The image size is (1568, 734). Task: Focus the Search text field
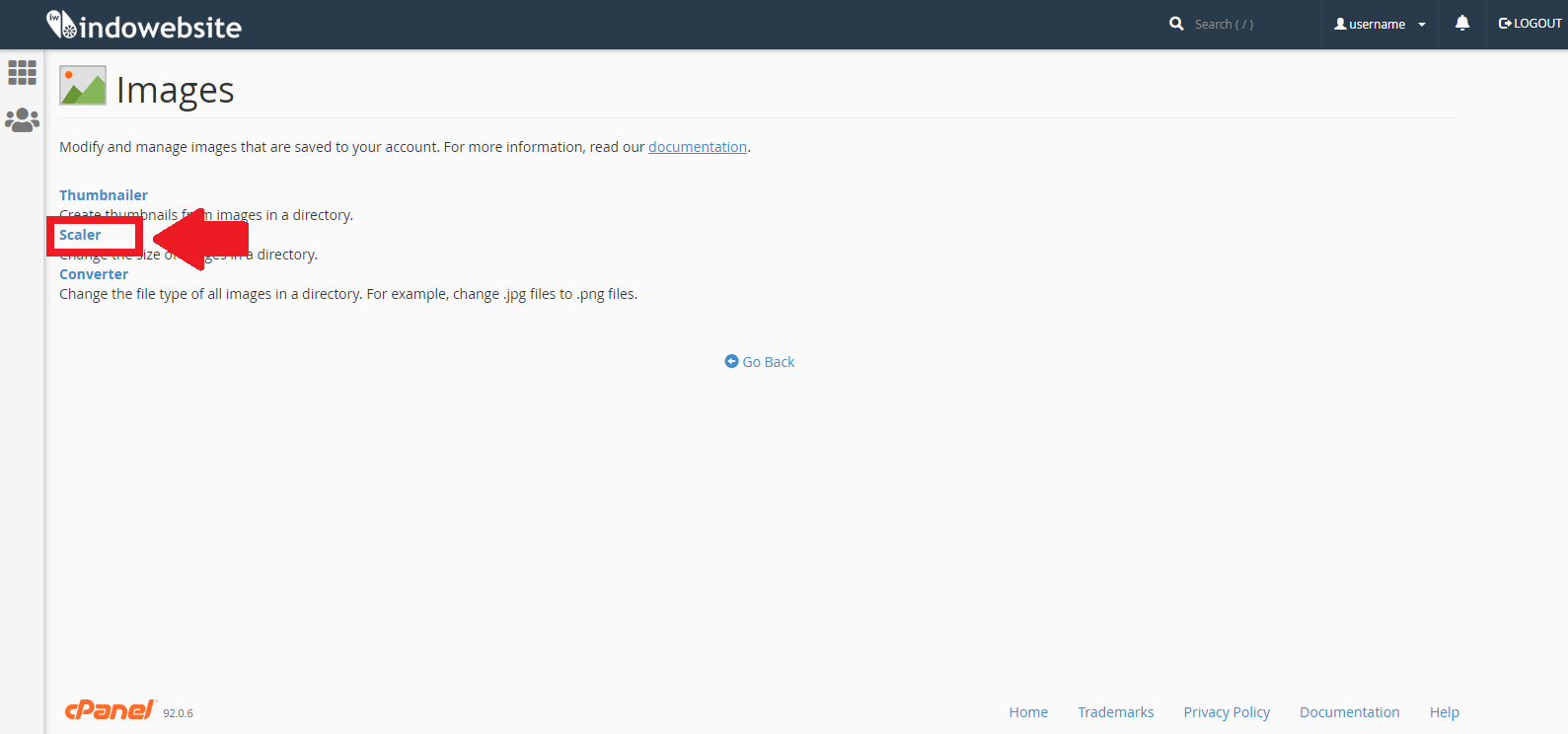1248,24
